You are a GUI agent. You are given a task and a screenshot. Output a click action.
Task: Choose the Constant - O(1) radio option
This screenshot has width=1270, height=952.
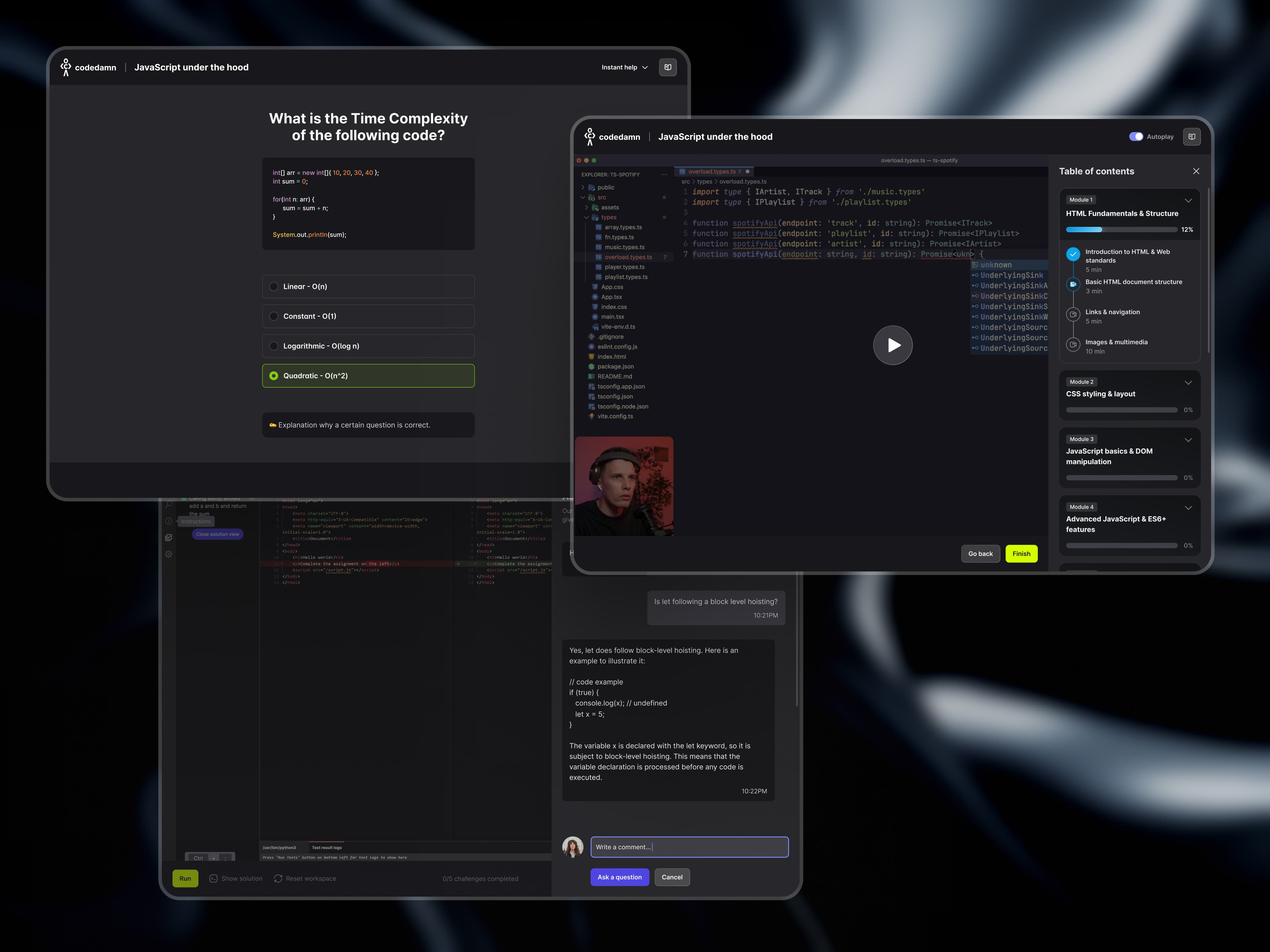[274, 316]
